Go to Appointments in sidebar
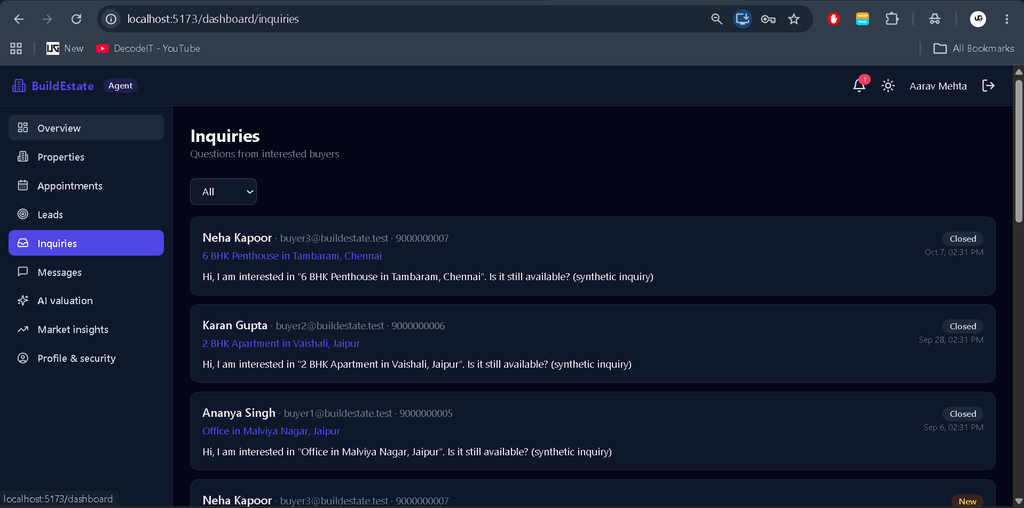Viewport: 1024px width, 508px height. tap(86, 185)
